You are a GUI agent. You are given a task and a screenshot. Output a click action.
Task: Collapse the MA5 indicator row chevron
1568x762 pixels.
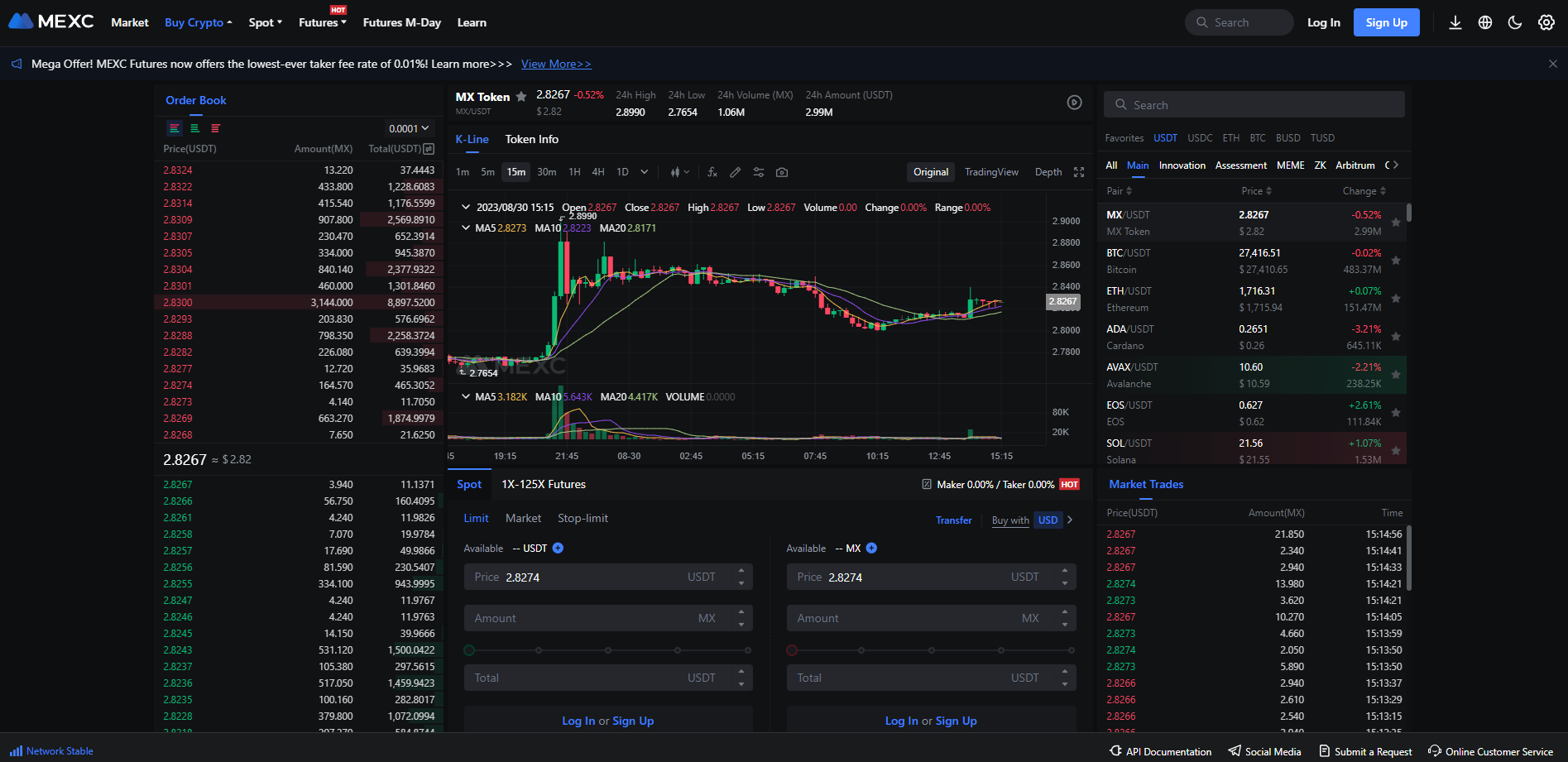pyautogui.click(x=466, y=228)
